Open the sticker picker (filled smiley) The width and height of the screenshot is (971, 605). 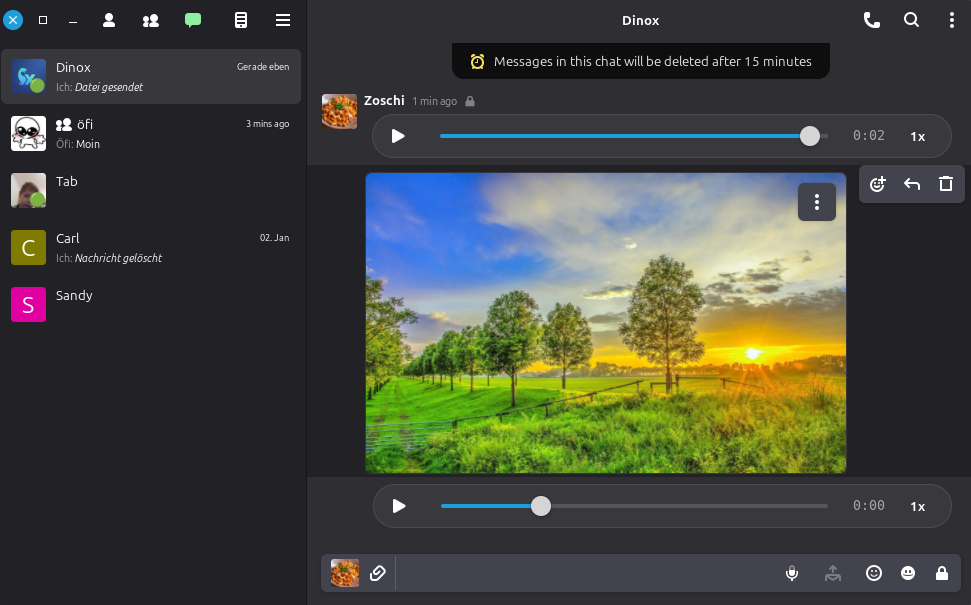[x=908, y=573]
